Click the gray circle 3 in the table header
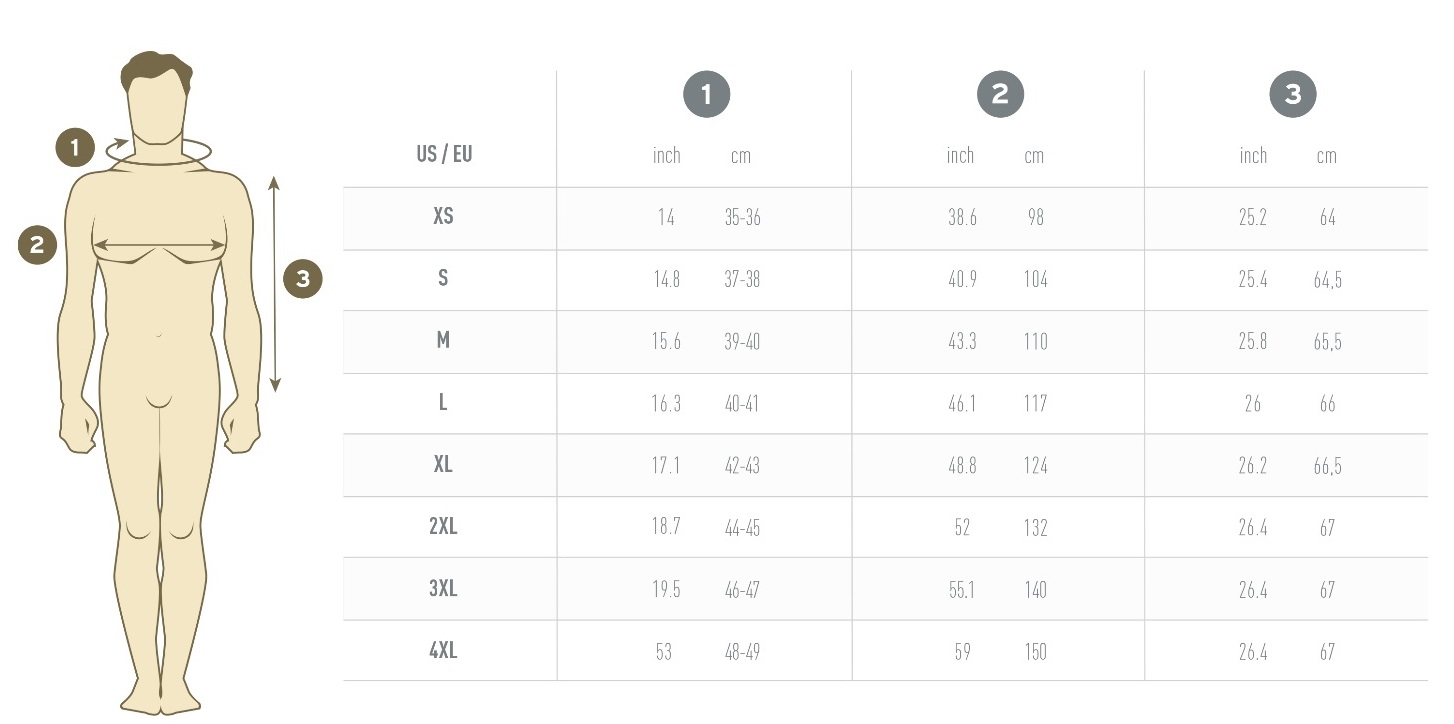 (x=1293, y=95)
